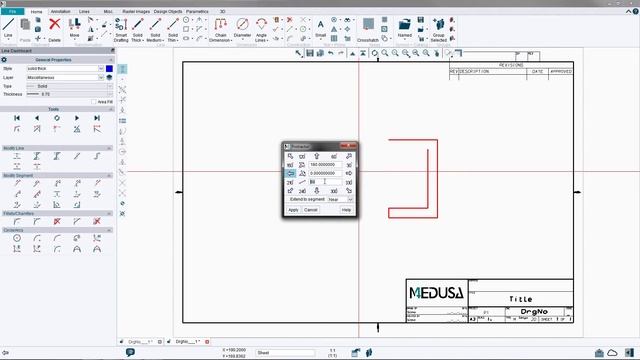This screenshot has width=640, height=360.
Task: Click the red delete fillet icon under Fillets/Chamfers
Action: pyautogui.click(x=57, y=221)
